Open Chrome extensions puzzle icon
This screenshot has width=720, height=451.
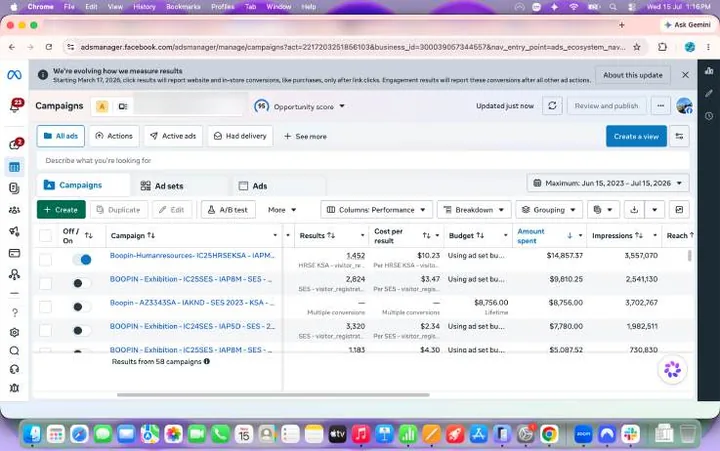tap(662, 47)
